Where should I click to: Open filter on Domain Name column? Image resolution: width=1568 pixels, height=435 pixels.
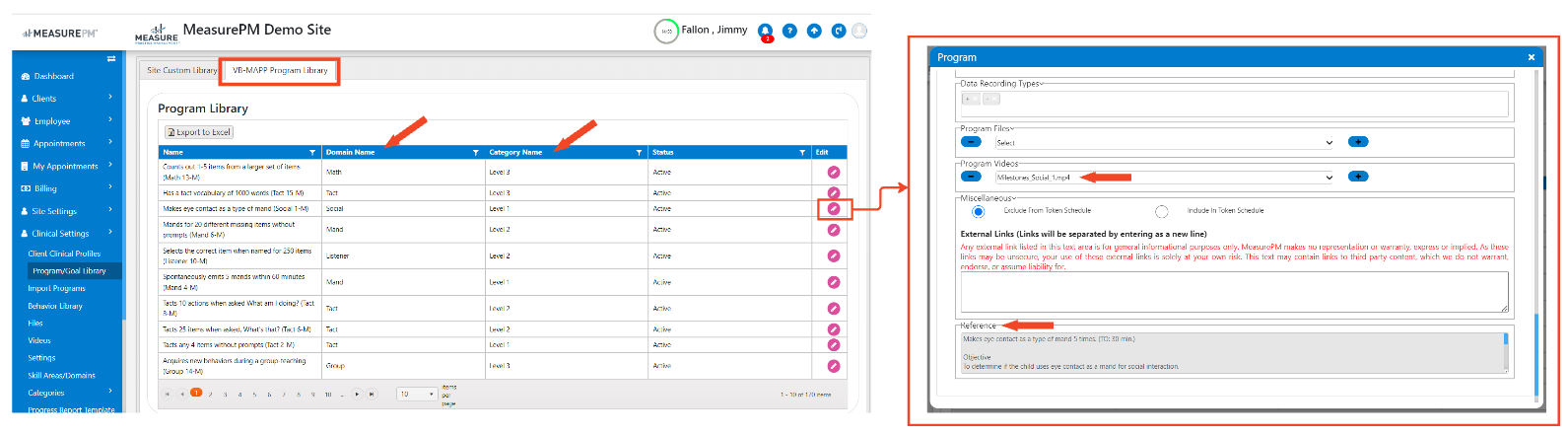(x=476, y=153)
